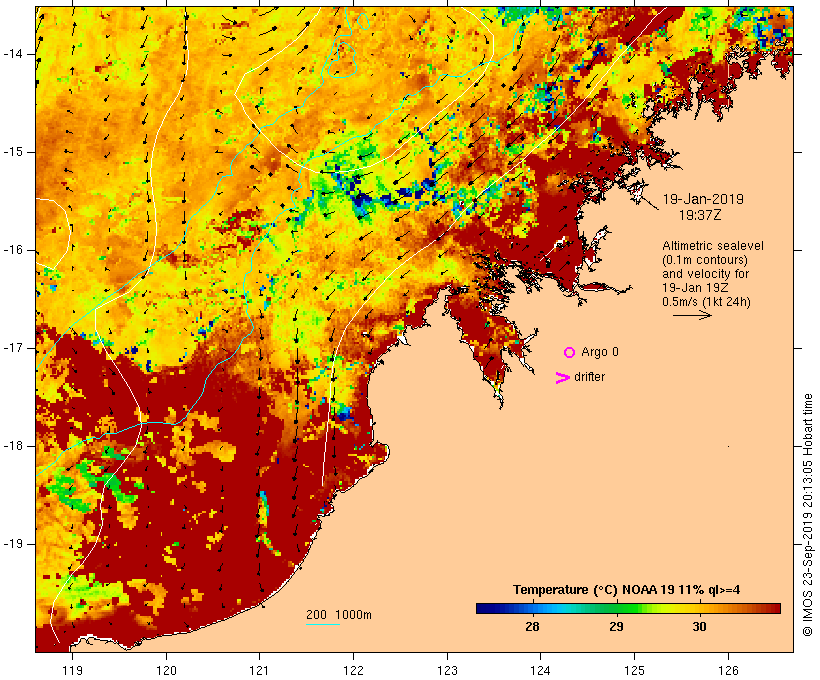Click the dark red end of color bar
Image resolution: width=820 pixels, height=680 pixels.
point(774,608)
